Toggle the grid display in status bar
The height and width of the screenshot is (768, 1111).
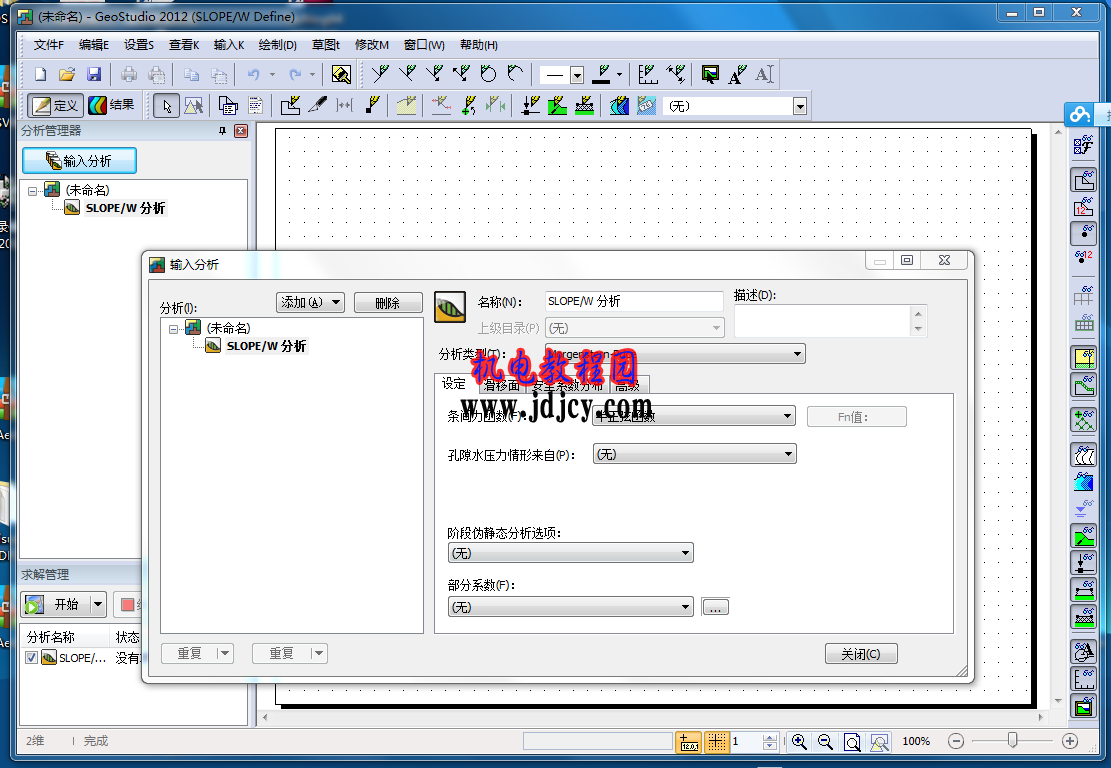click(717, 741)
